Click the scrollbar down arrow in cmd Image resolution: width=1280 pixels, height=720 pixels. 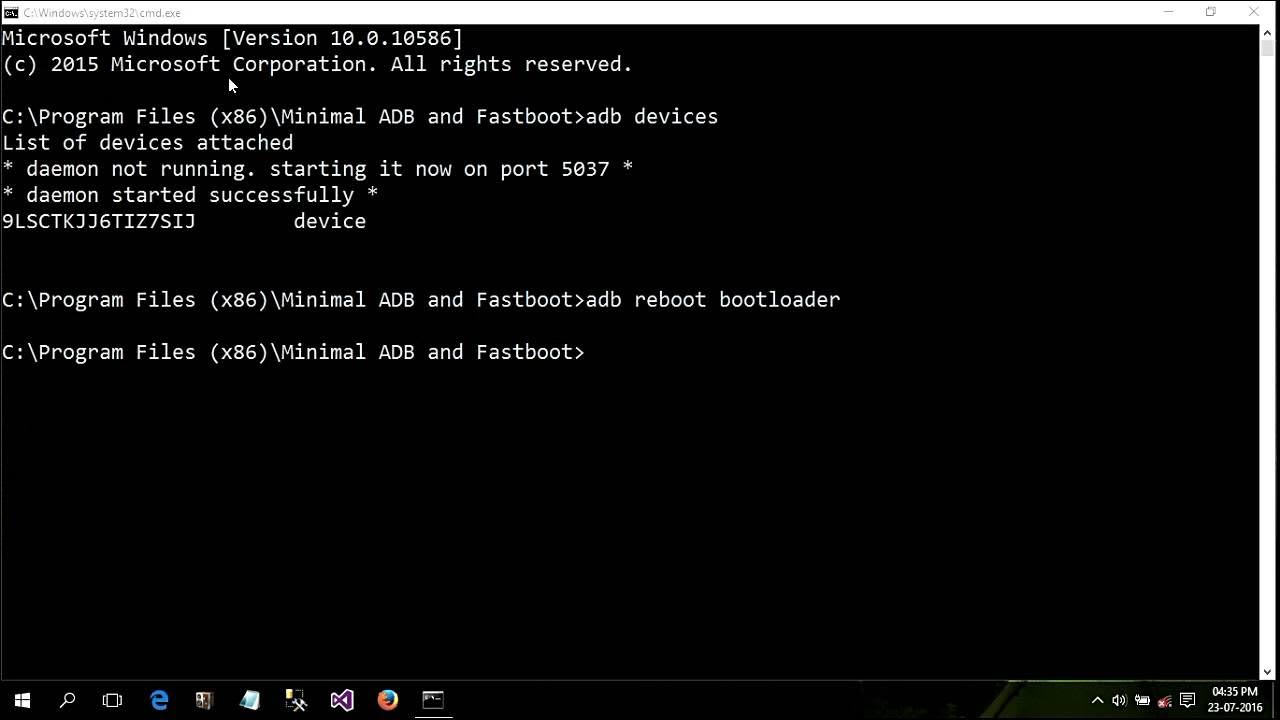click(x=1268, y=673)
